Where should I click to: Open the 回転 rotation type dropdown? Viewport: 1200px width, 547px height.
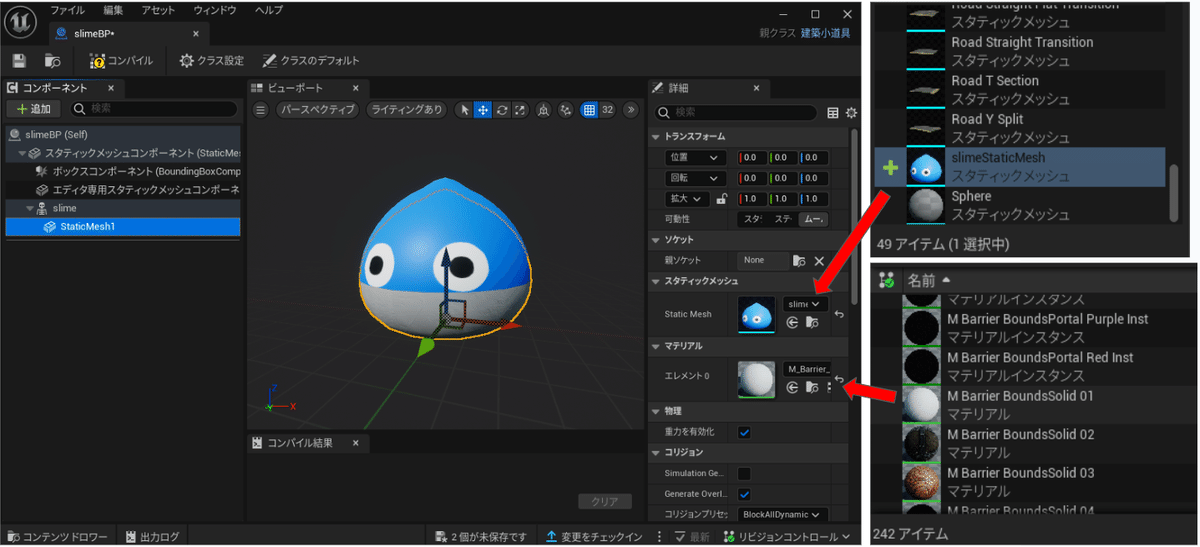pyautogui.click(x=696, y=179)
